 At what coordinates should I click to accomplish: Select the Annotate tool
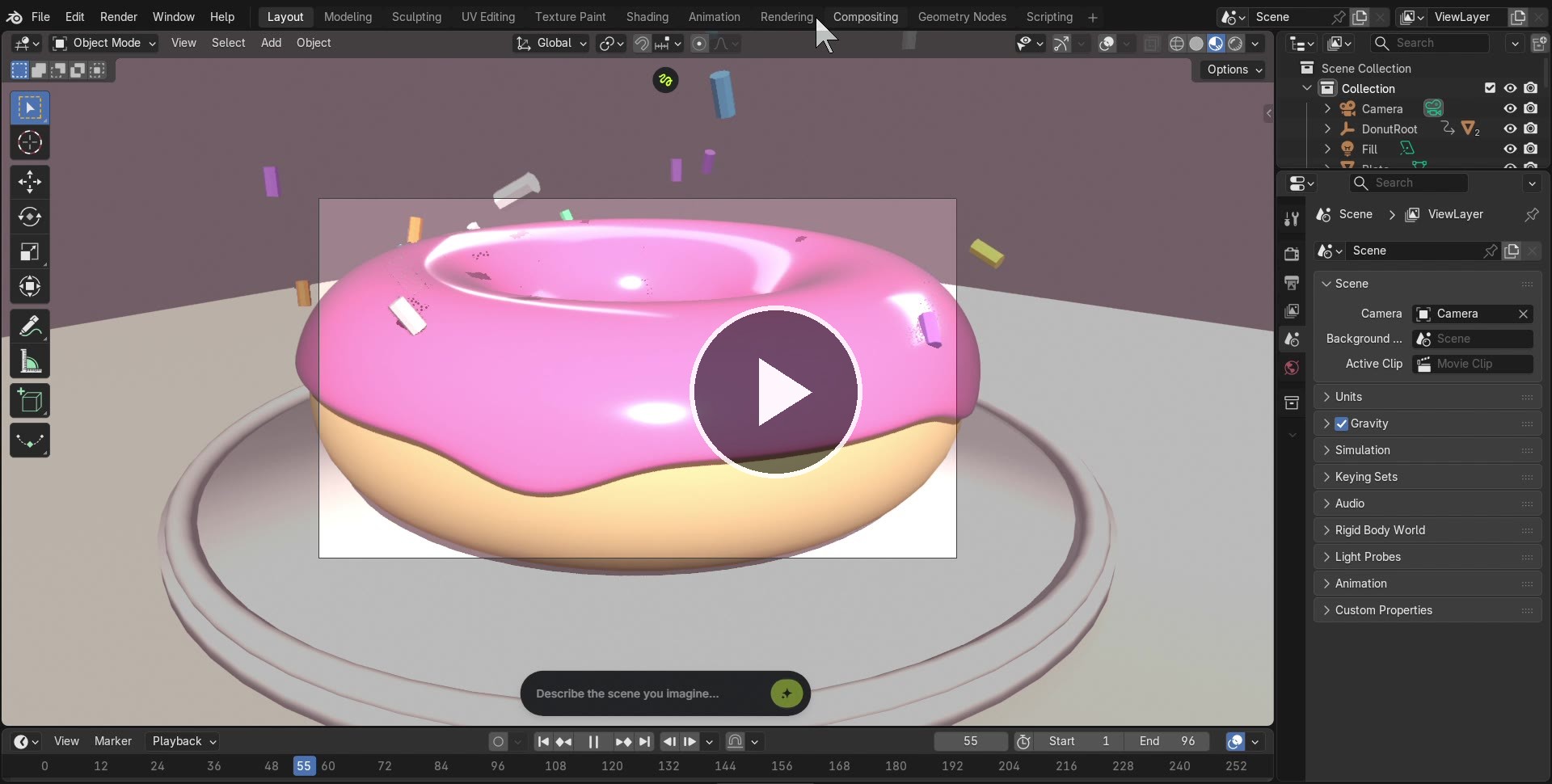(30, 327)
